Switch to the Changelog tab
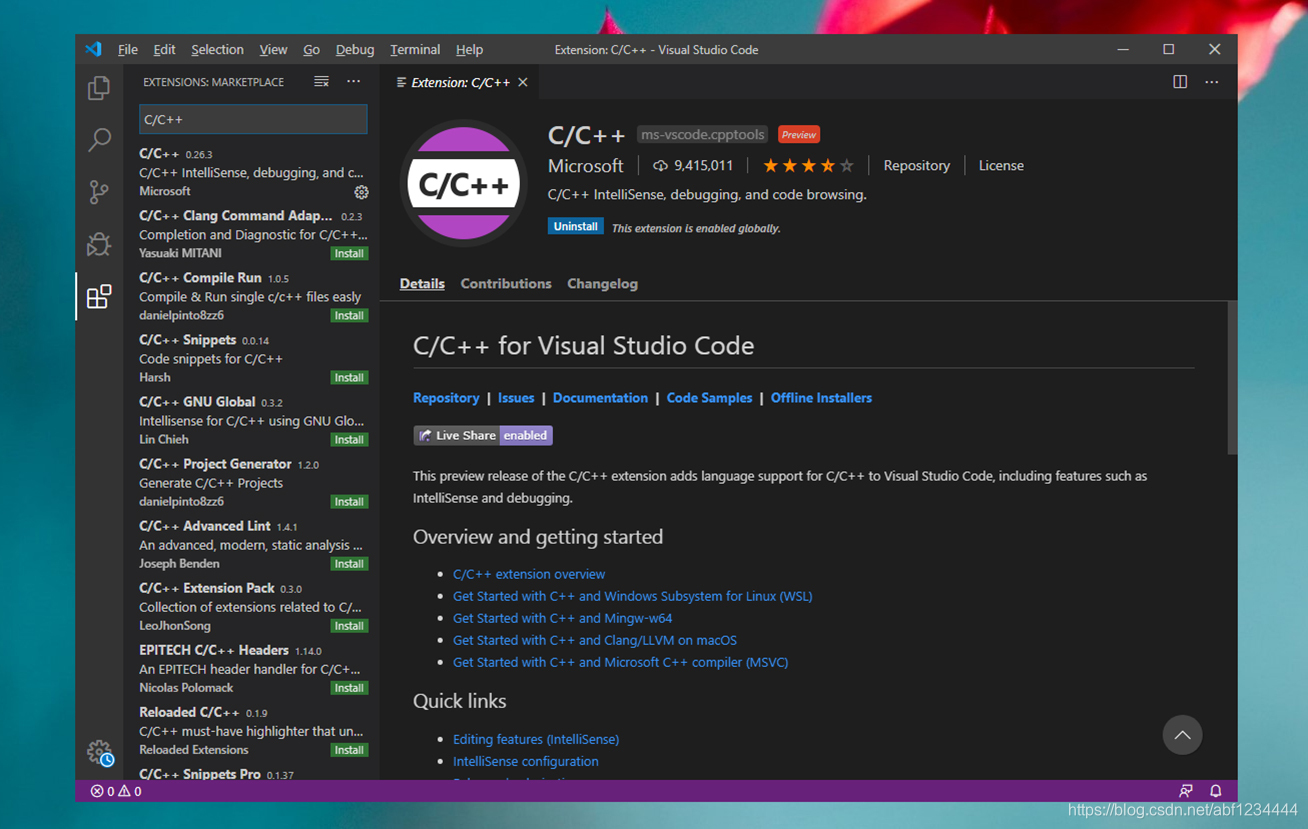The image size is (1308, 829). pyautogui.click(x=602, y=284)
